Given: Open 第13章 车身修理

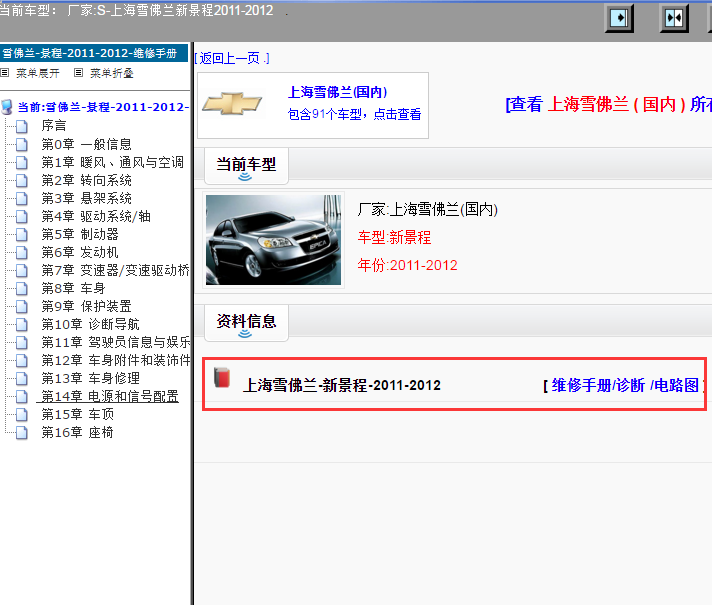Looking at the screenshot, I should (90, 378).
